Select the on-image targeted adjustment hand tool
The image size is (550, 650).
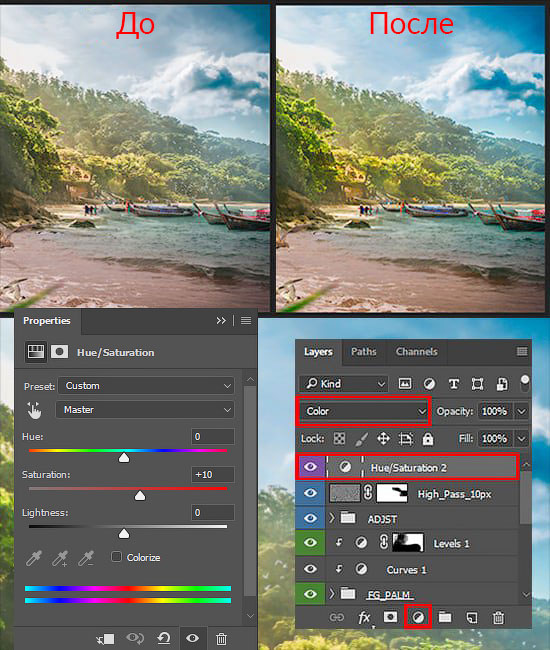pyautogui.click(x=34, y=410)
